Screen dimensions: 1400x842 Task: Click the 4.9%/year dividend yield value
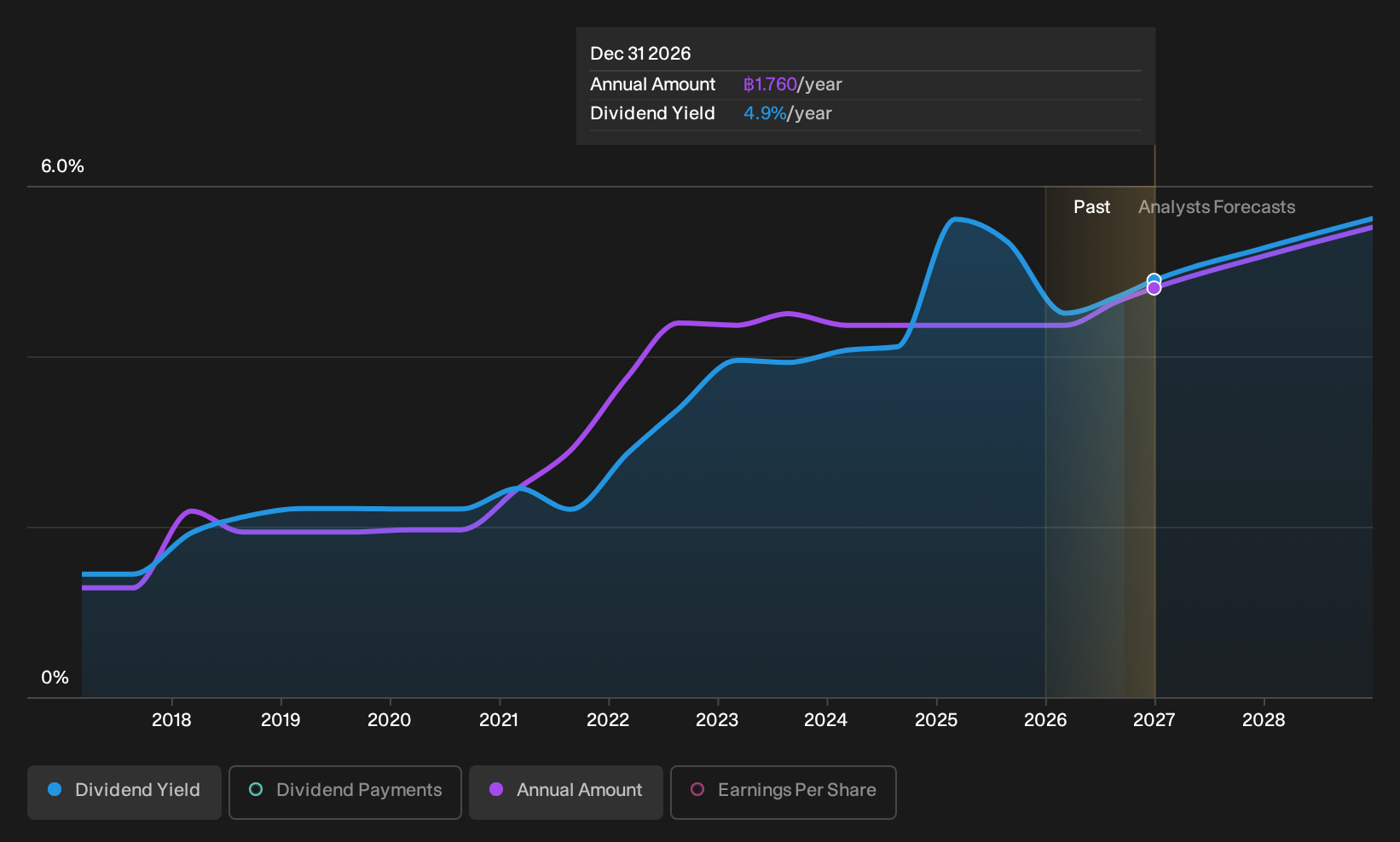[788, 113]
